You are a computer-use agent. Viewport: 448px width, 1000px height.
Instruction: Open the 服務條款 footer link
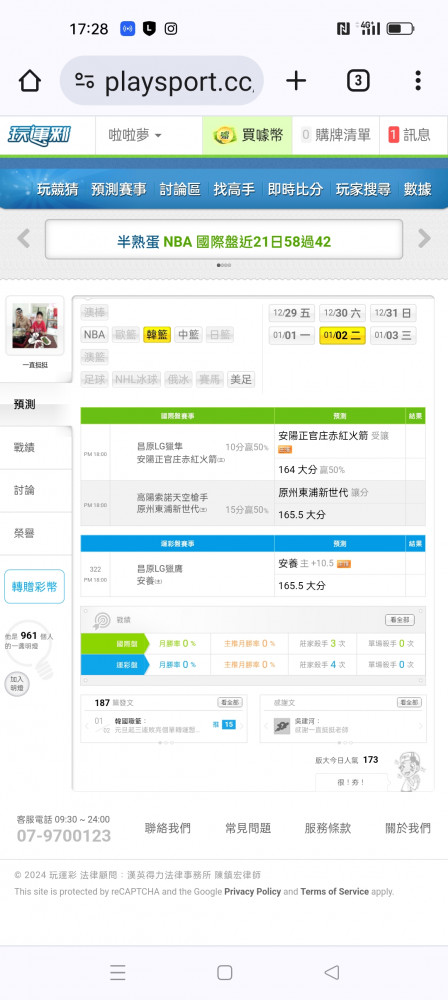[328, 828]
